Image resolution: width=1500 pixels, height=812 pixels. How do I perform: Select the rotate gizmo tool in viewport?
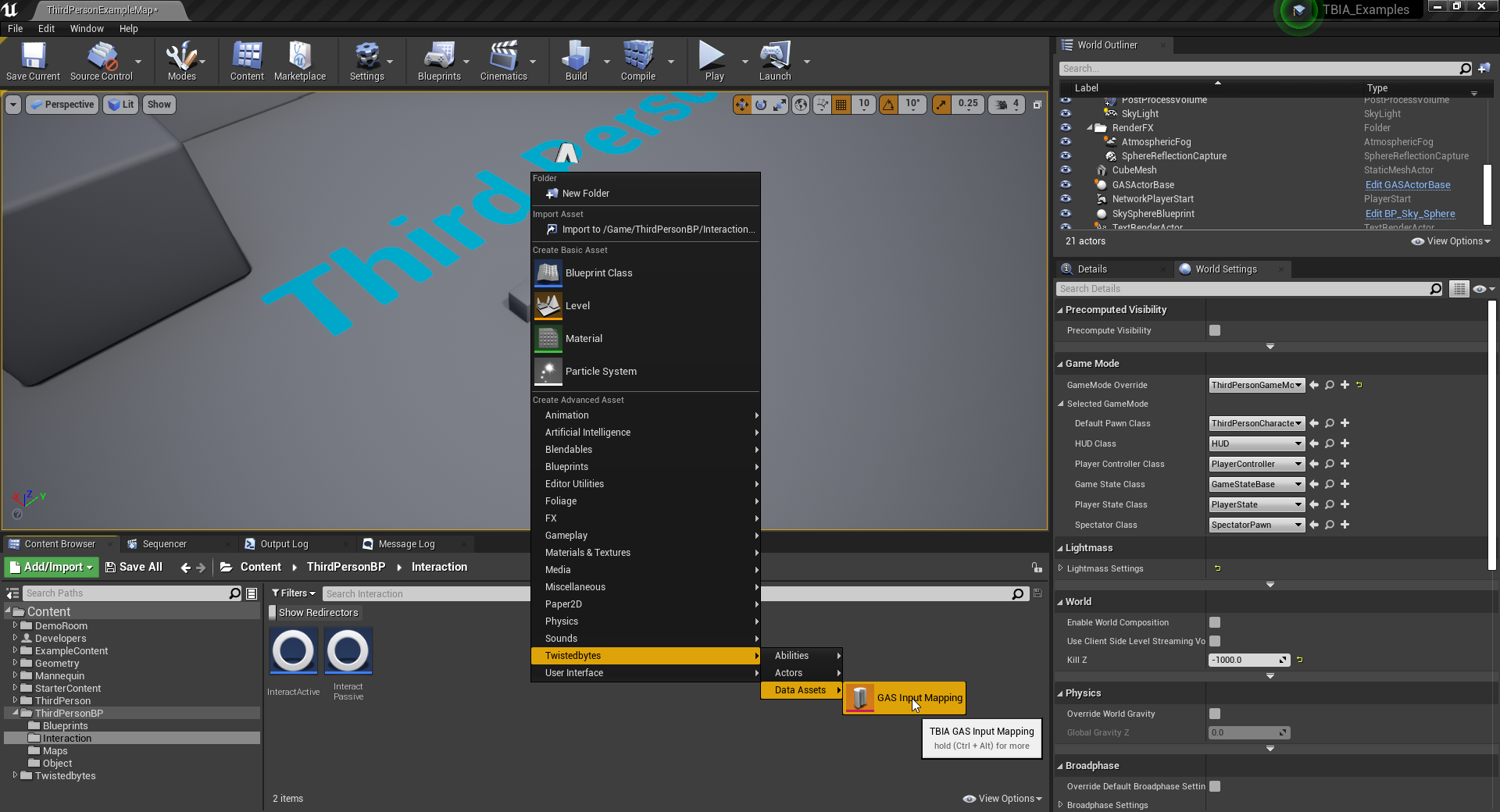[761, 105]
